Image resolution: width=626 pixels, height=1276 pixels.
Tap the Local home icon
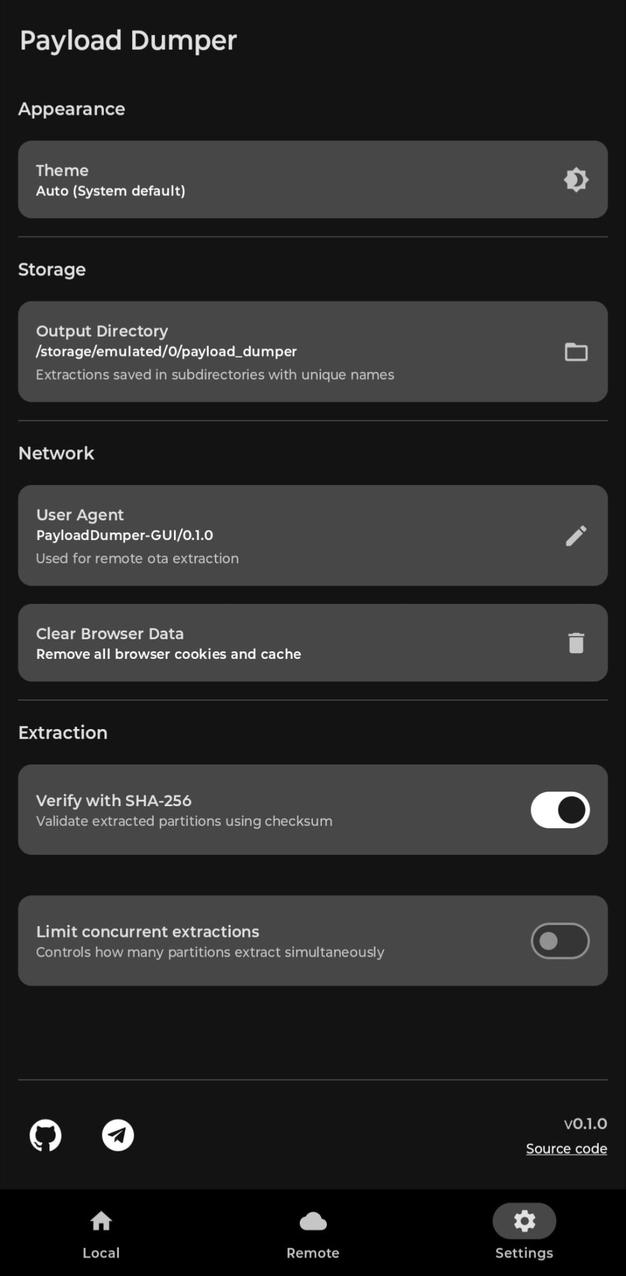tap(101, 1221)
